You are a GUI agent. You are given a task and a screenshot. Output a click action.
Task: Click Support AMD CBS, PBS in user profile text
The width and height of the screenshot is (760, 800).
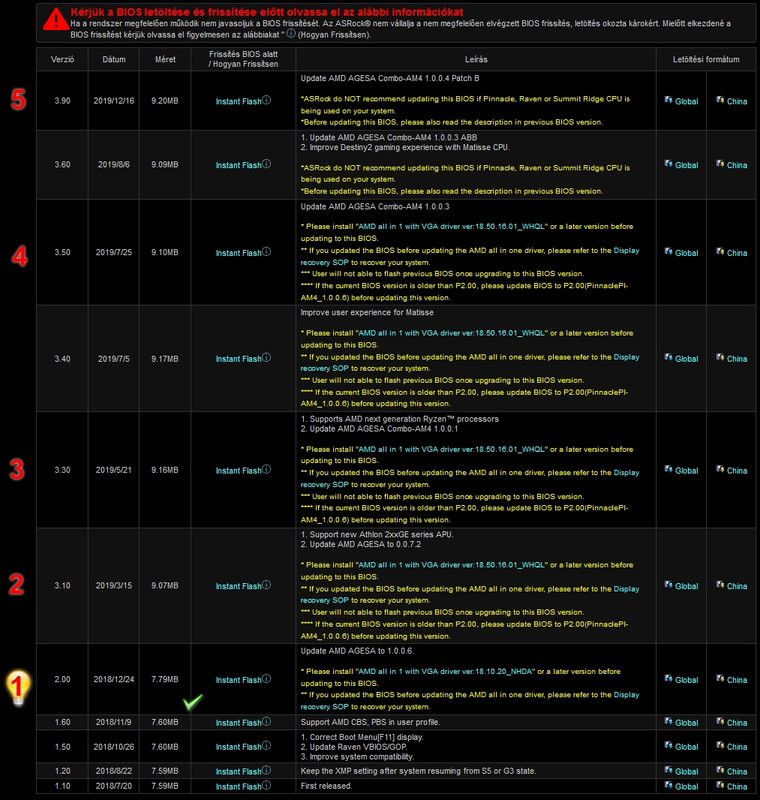[x=370, y=722]
